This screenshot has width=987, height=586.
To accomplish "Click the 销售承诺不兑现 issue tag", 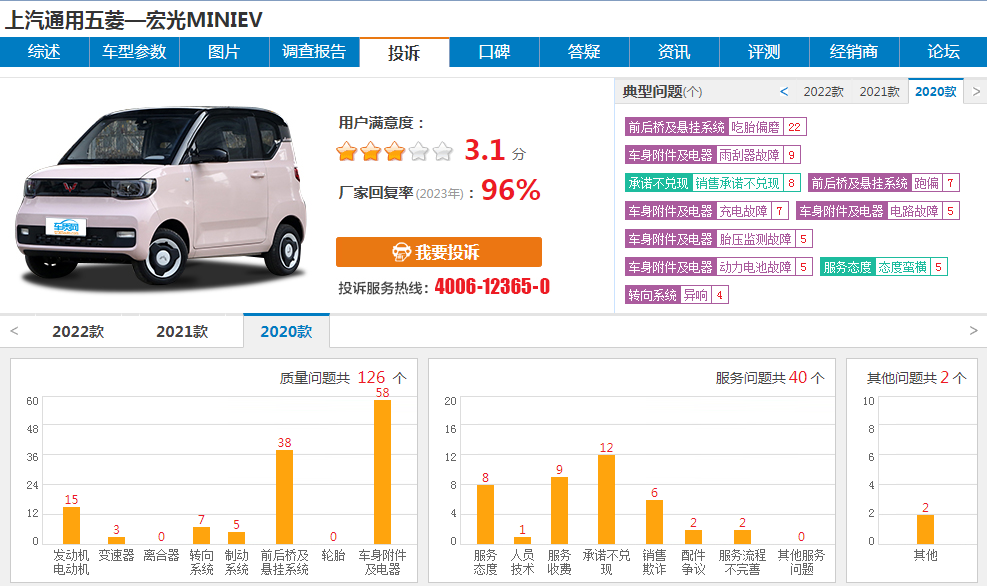I will click(737, 183).
